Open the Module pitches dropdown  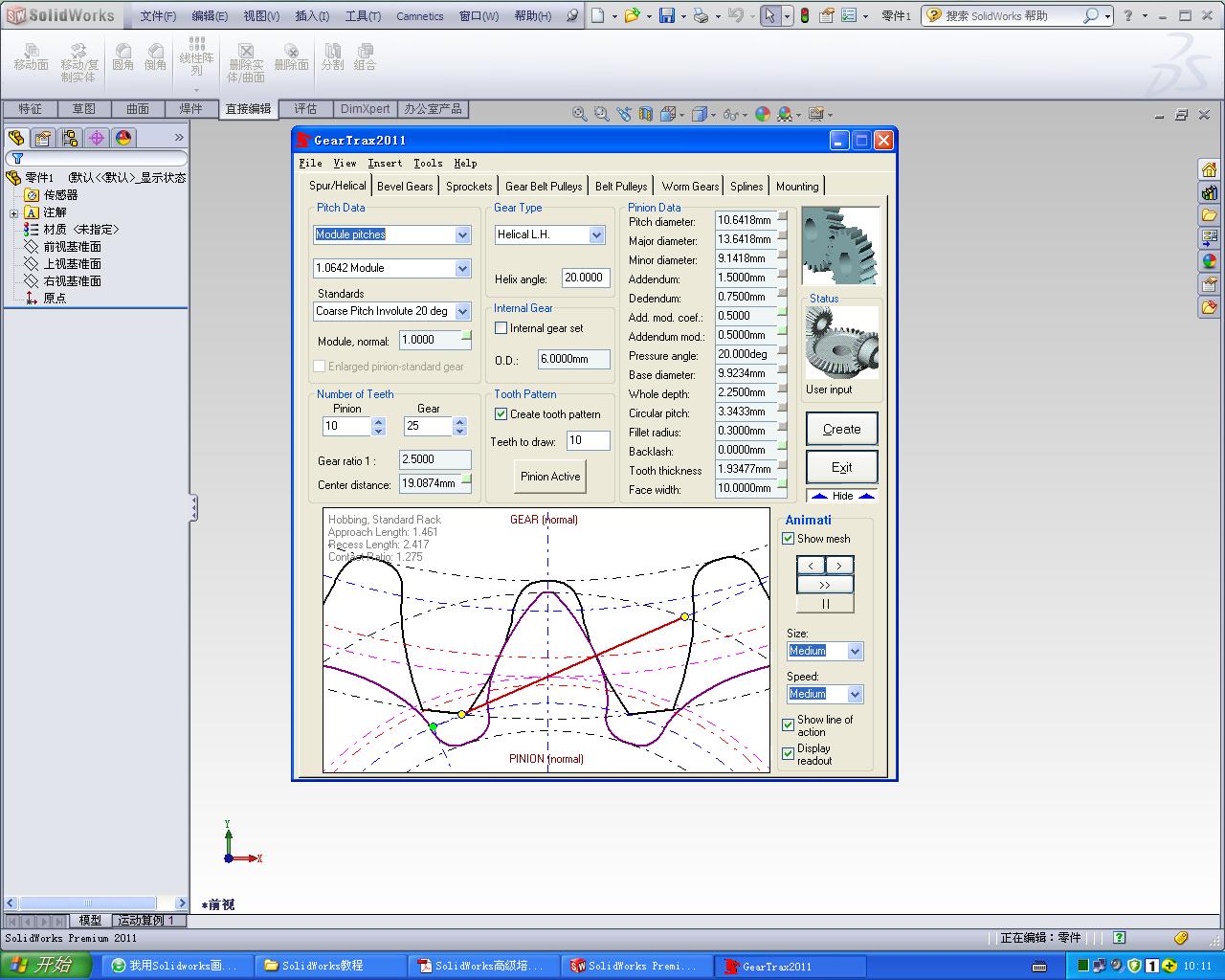[x=463, y=234]
